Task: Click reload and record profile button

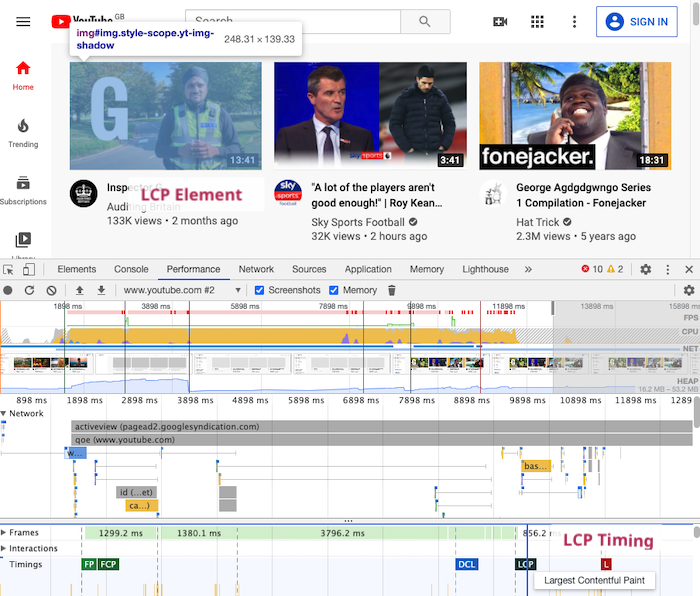Action: pyautogui.click(x=29, y=290)
